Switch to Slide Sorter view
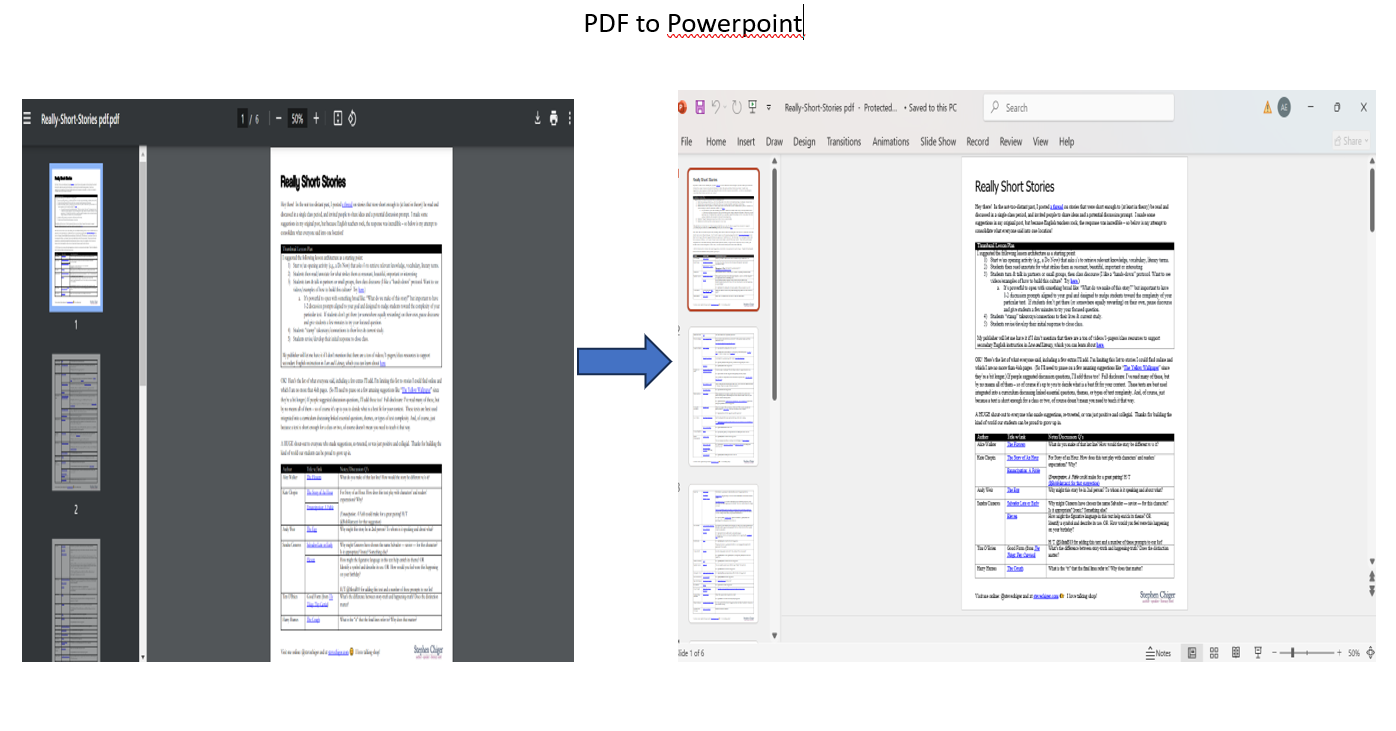This screenshot has width=1396, height=731. [x=1214, y=652]
